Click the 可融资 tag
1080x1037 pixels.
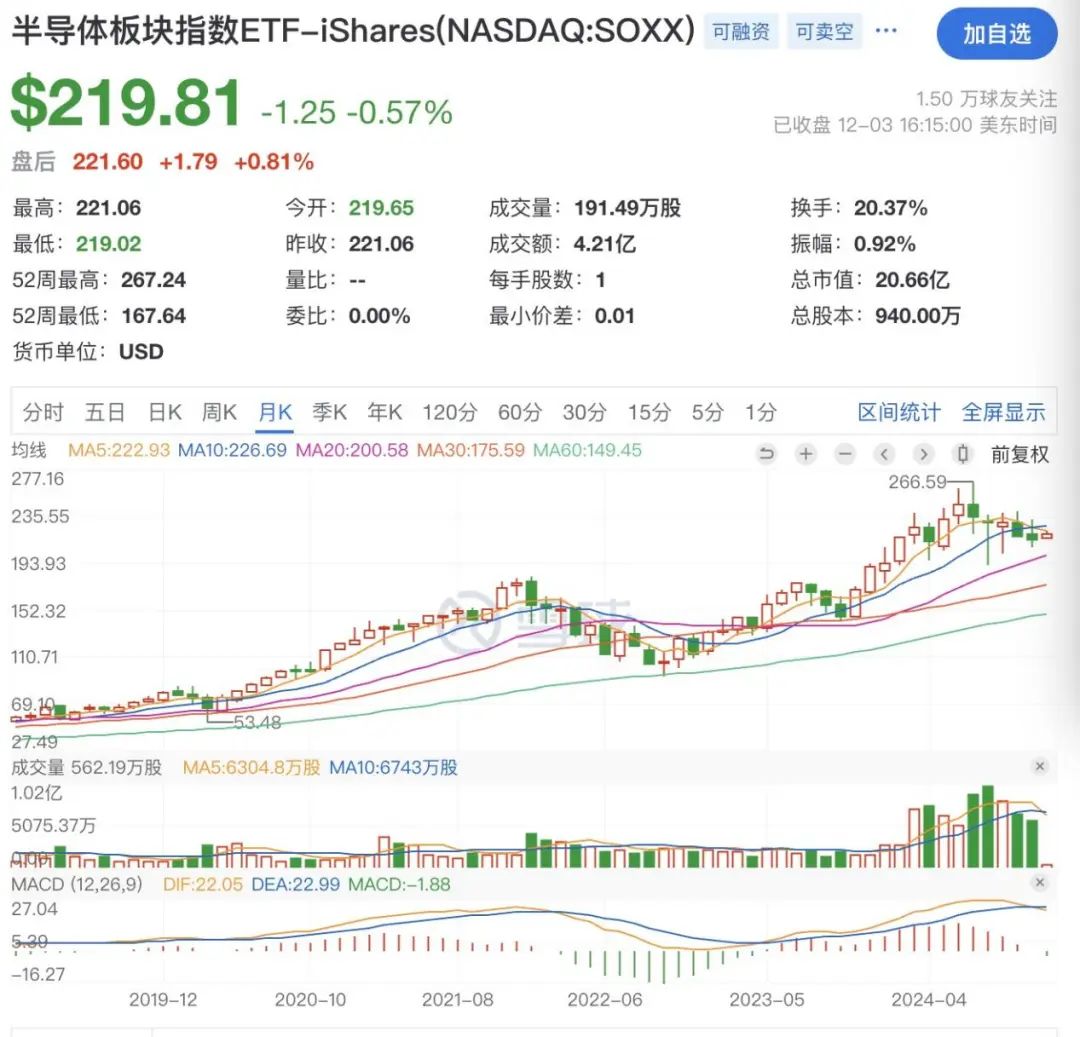741,32
